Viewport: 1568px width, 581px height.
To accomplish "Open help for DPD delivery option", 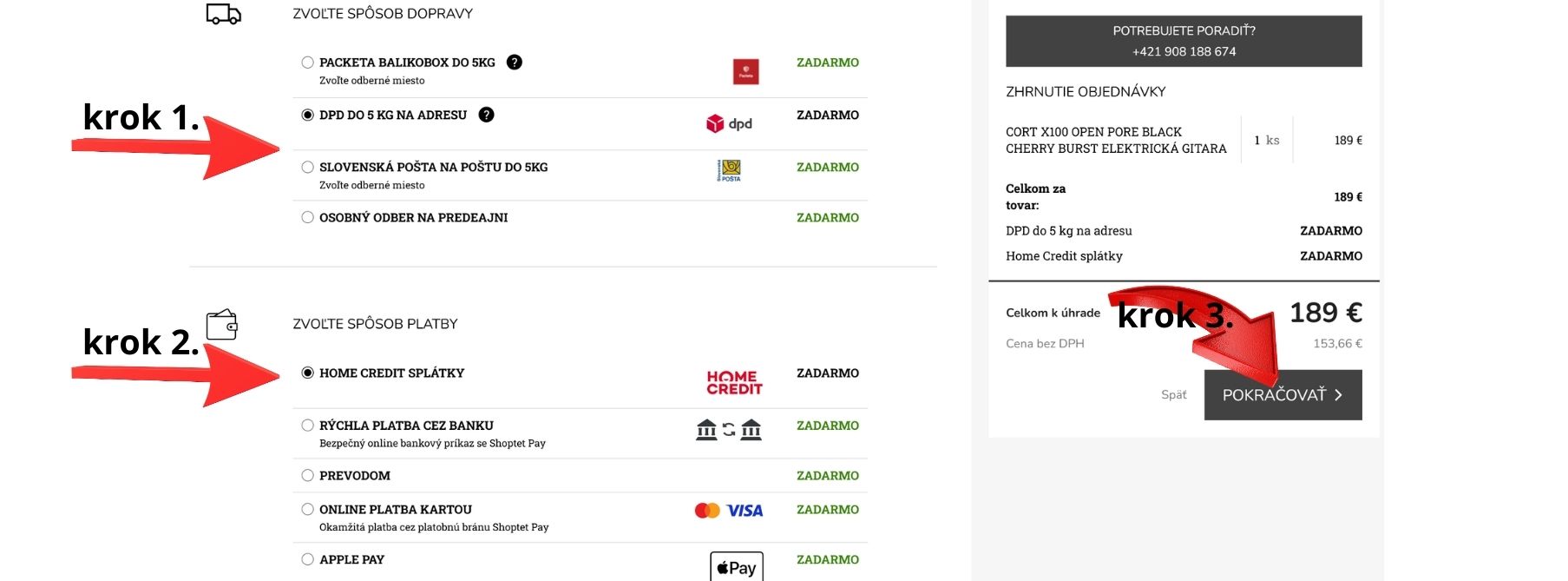I will pyautogui.click(x=487, y=115).
